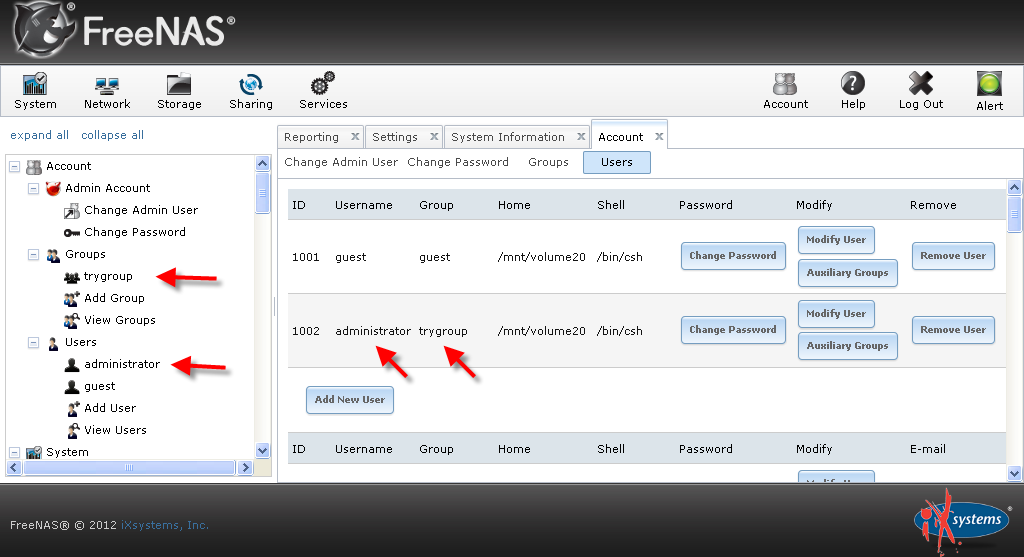This screenshot has height=557, width=1024.
Task: Open the iXsystems, Inc. link
Action: point(165,525)
